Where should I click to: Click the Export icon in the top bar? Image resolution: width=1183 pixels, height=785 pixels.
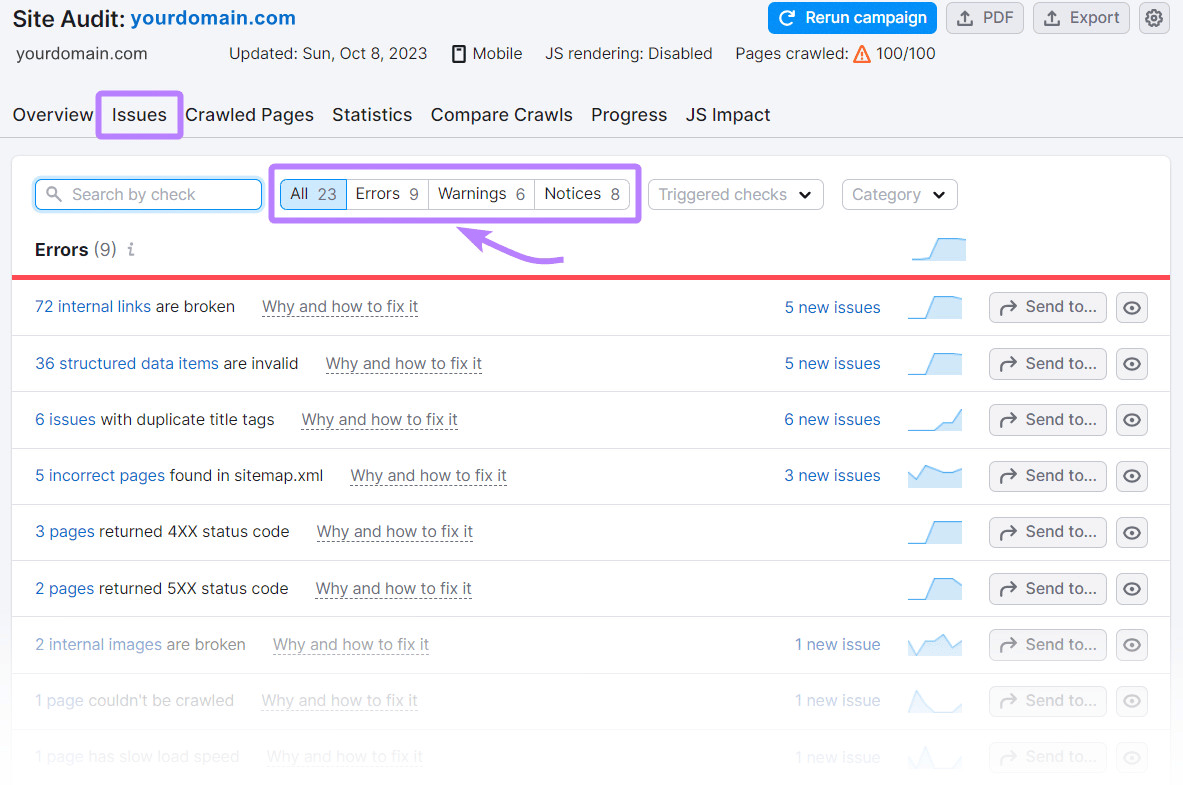(x=1081, y=18)
